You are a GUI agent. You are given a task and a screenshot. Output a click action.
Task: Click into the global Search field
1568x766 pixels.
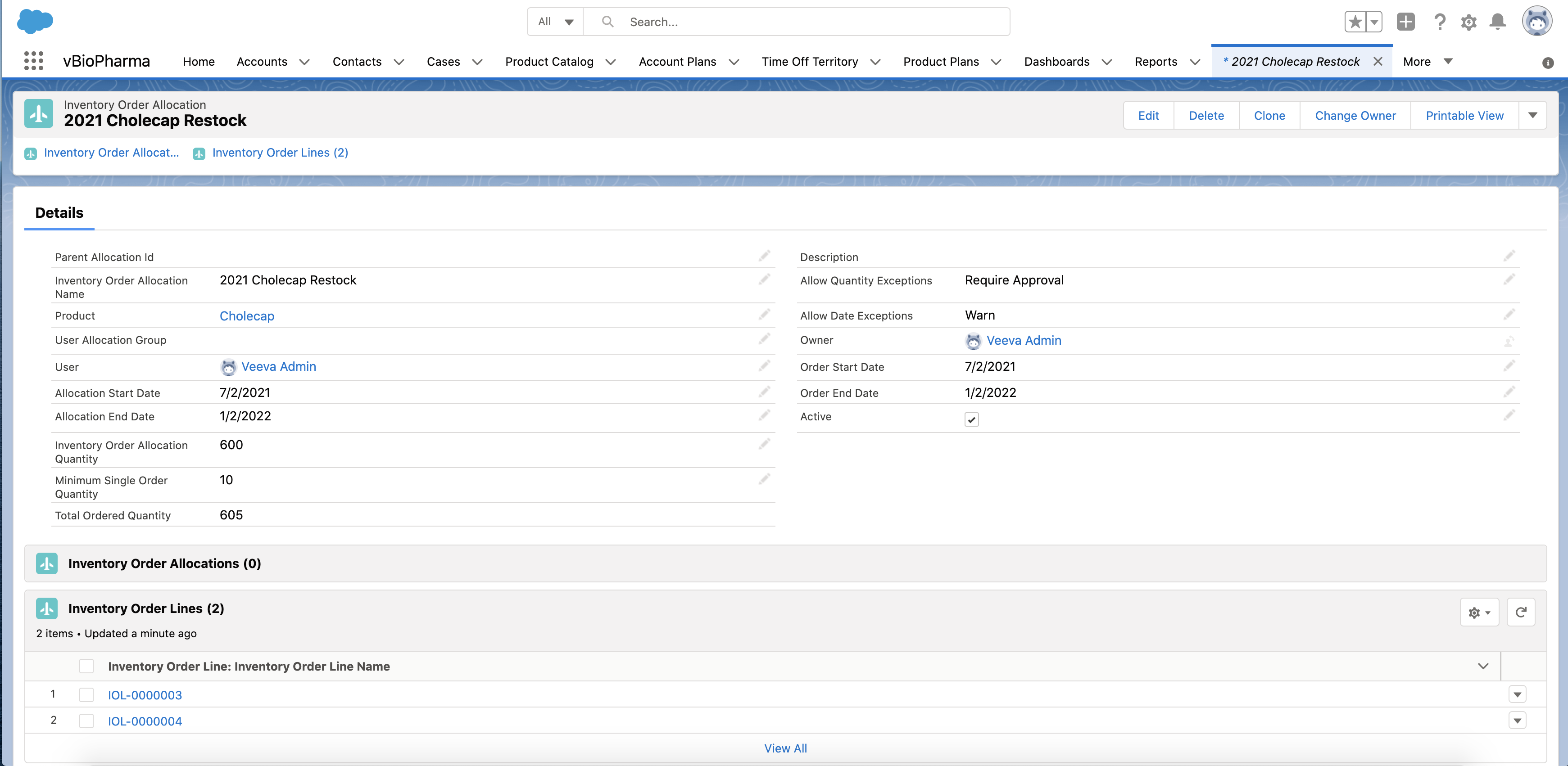point(810,22)
